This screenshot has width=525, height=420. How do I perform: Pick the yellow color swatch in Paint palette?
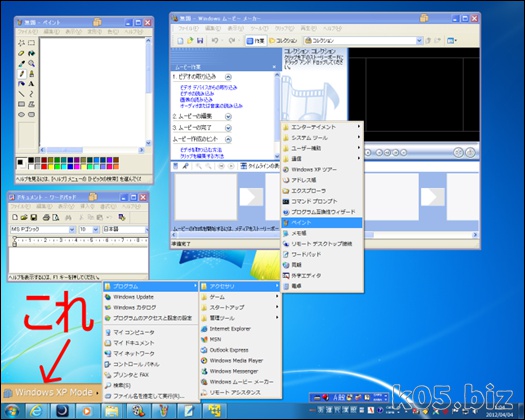[x=50, y=166]
